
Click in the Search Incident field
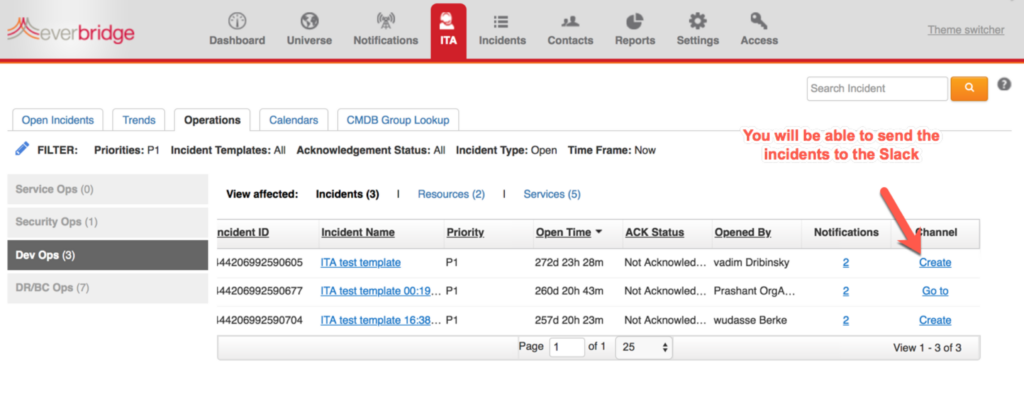pos(877,88)
